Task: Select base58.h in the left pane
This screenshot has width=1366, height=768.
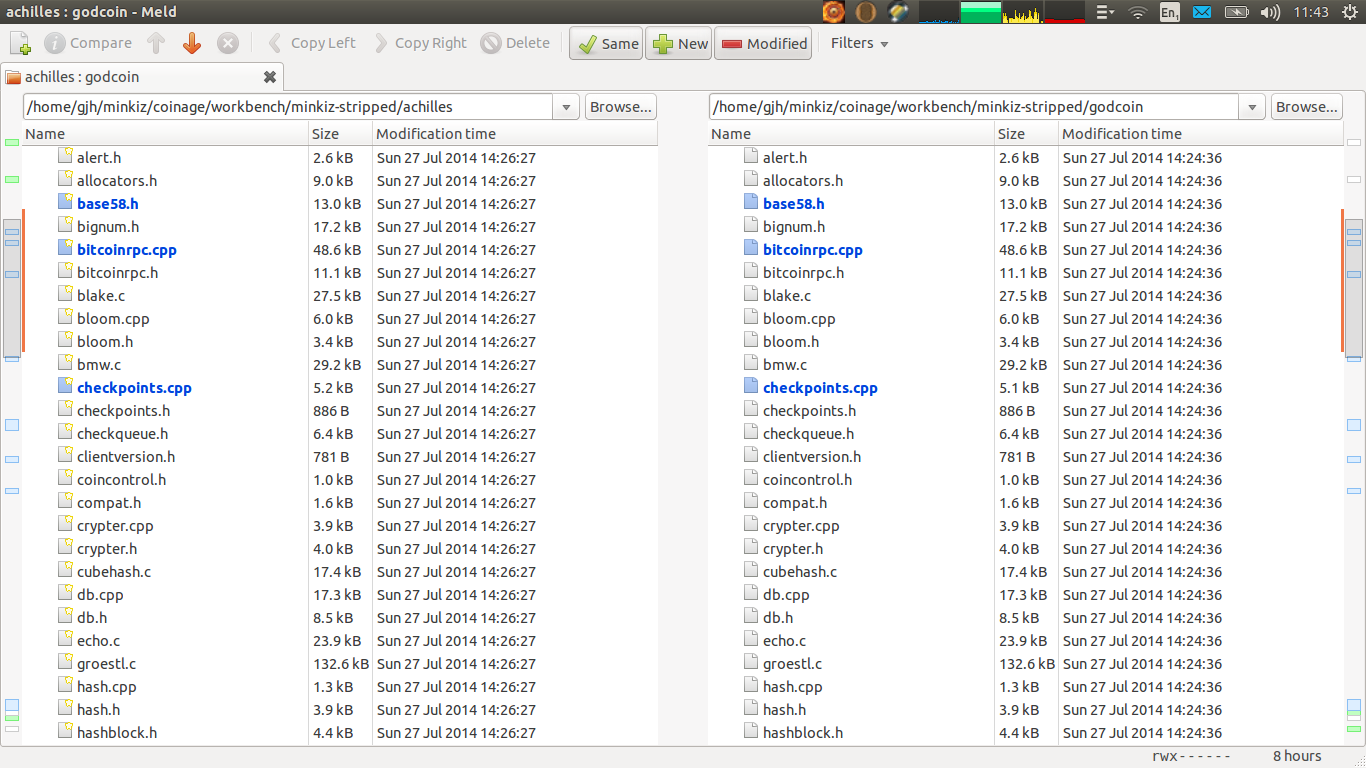Action: click(108, 204)
